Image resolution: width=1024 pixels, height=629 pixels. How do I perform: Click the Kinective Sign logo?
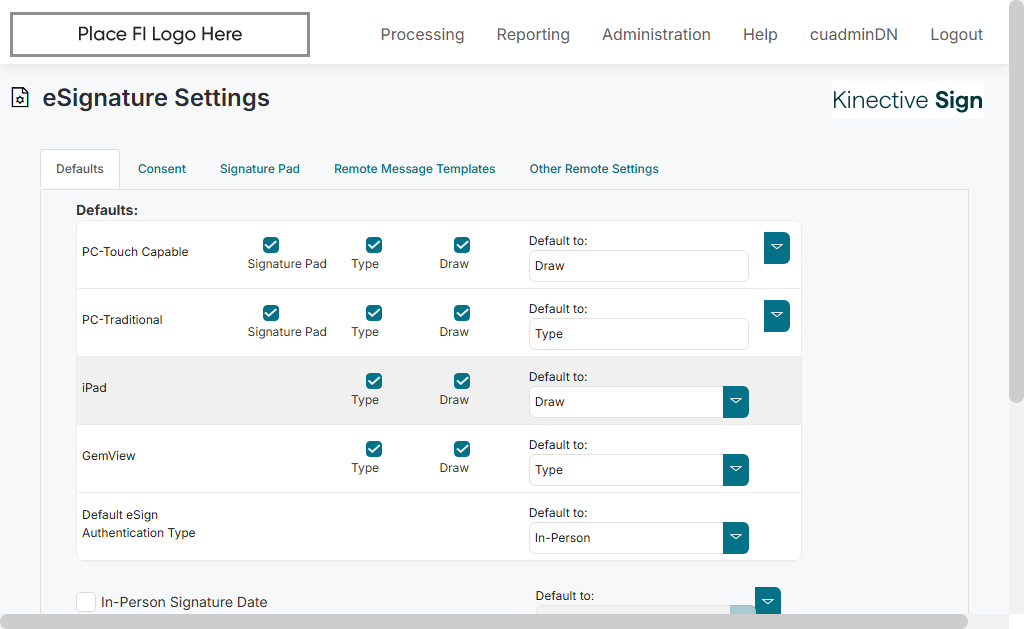click(x=907, y=100)
